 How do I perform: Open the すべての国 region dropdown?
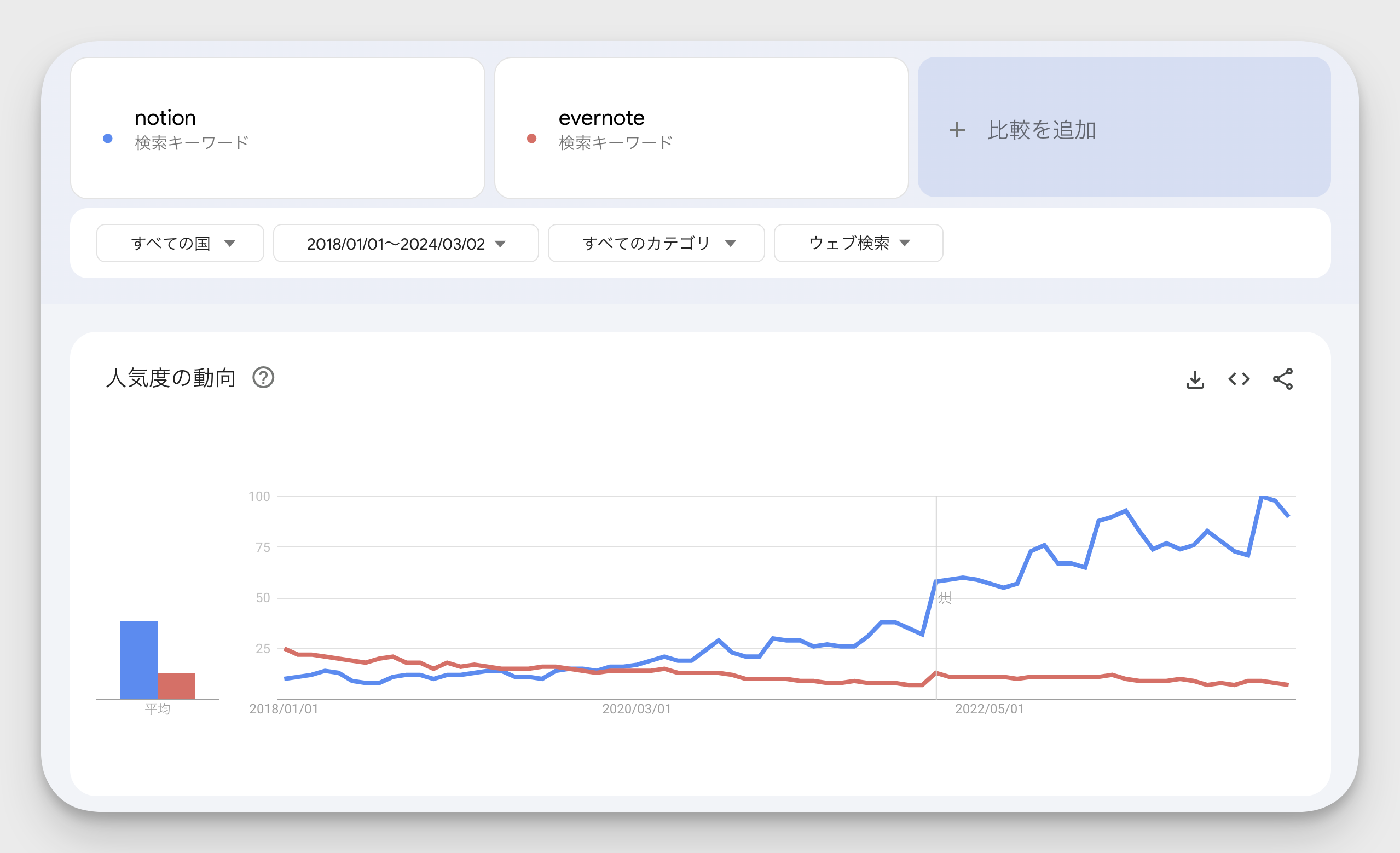point(180,243)
